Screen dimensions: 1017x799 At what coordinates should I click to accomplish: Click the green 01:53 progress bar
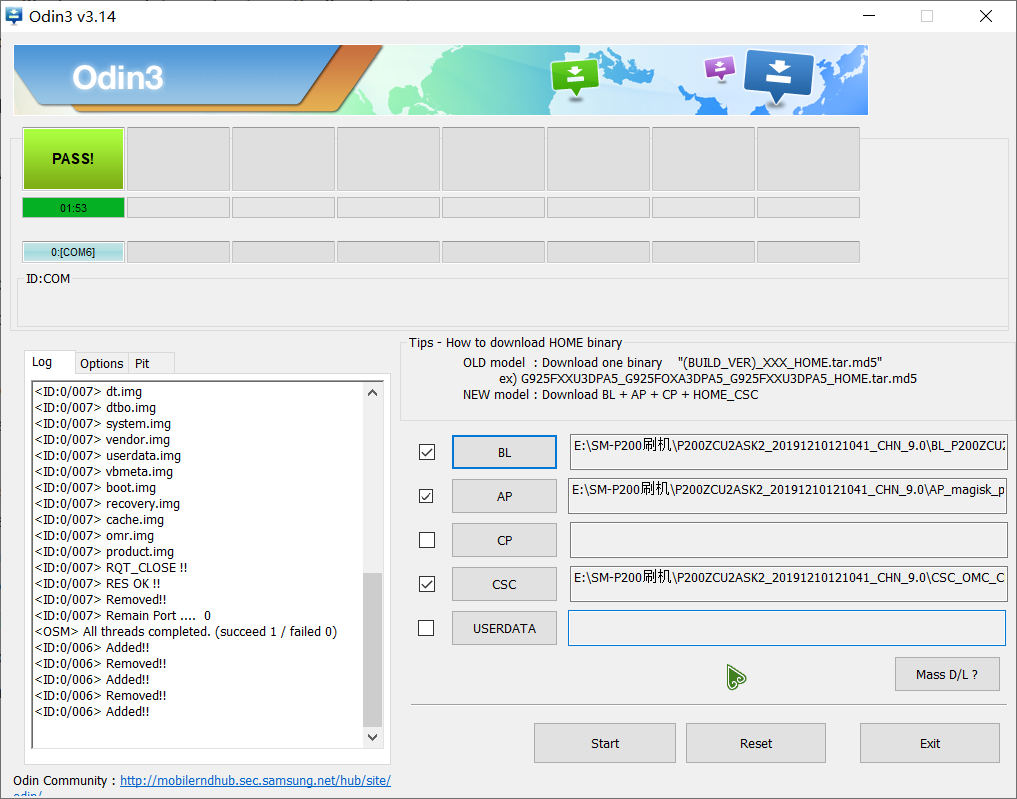click(x=73, y=208)
